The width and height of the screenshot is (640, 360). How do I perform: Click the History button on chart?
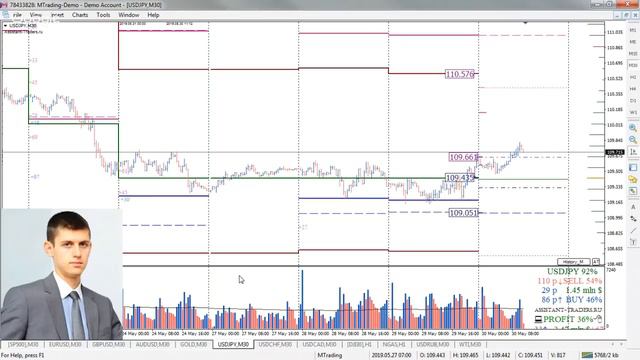573,262
